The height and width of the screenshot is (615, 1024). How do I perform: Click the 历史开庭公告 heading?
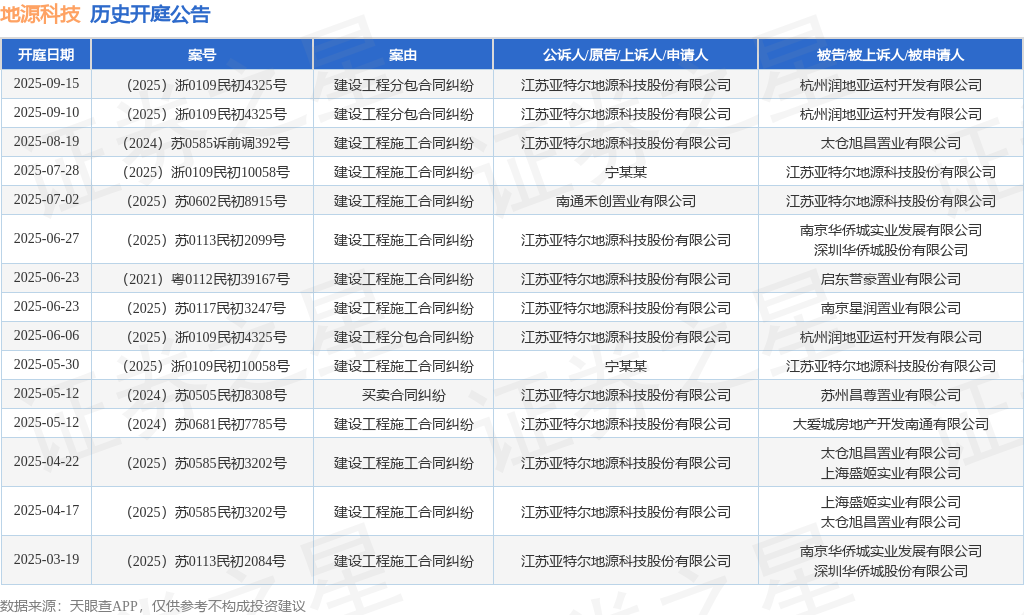coord(150,14)
